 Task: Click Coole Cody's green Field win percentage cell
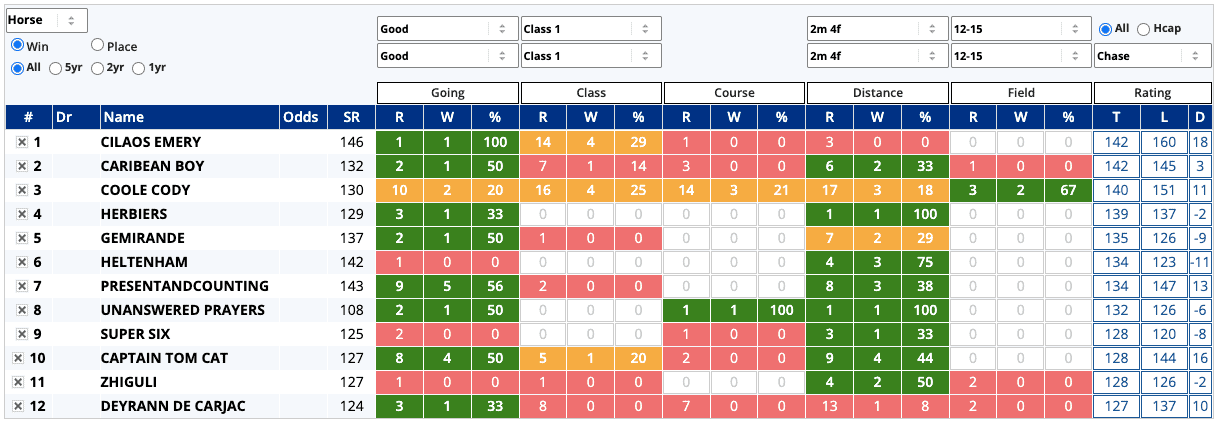pos(1068,190)
